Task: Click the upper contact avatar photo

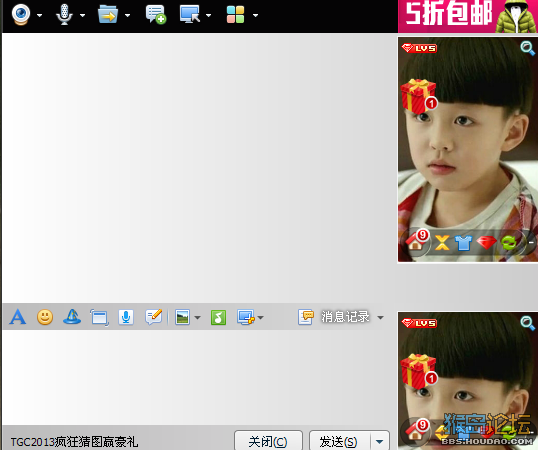Action: (x=468, y=150)
